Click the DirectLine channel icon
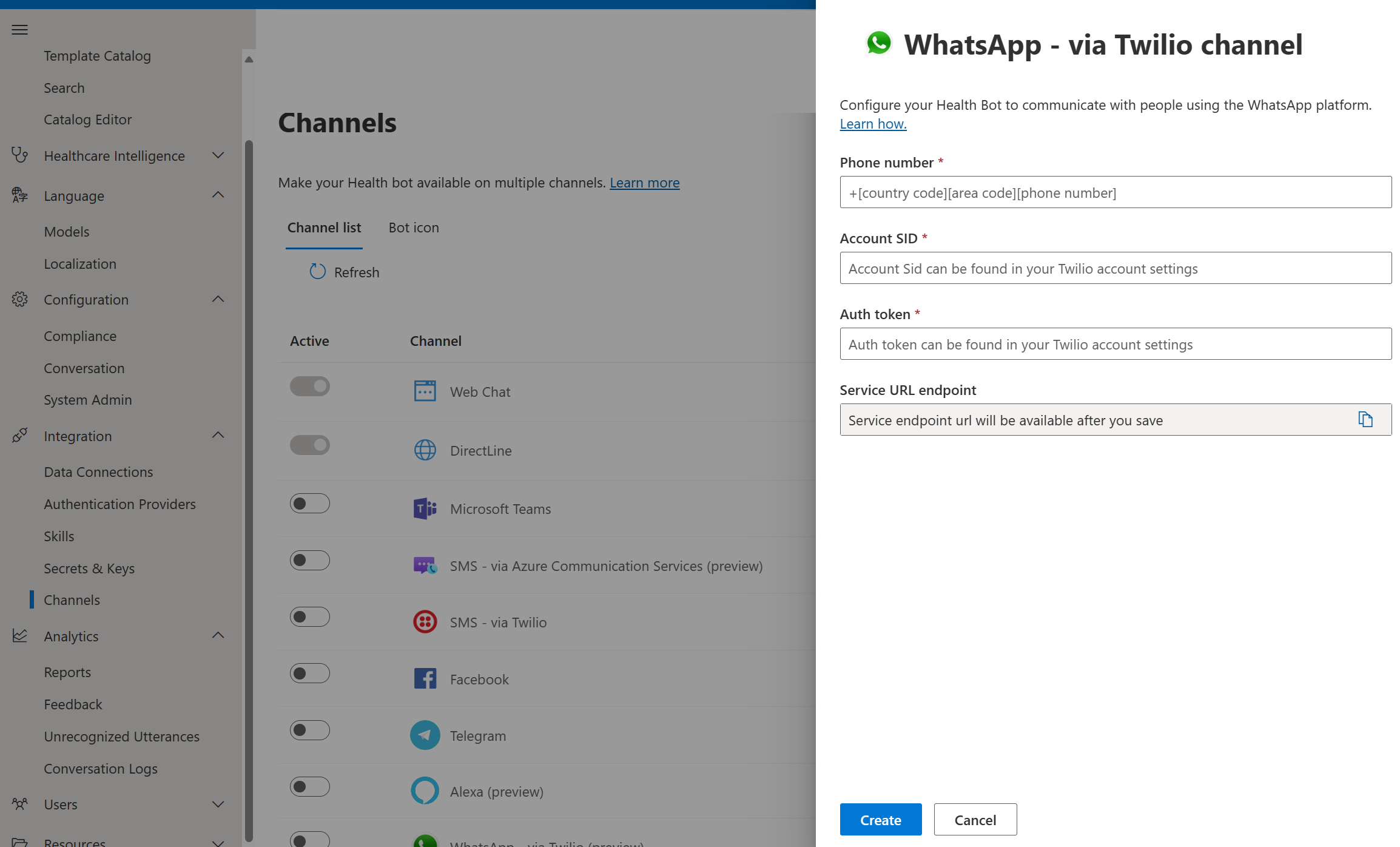 click(425, 450)
